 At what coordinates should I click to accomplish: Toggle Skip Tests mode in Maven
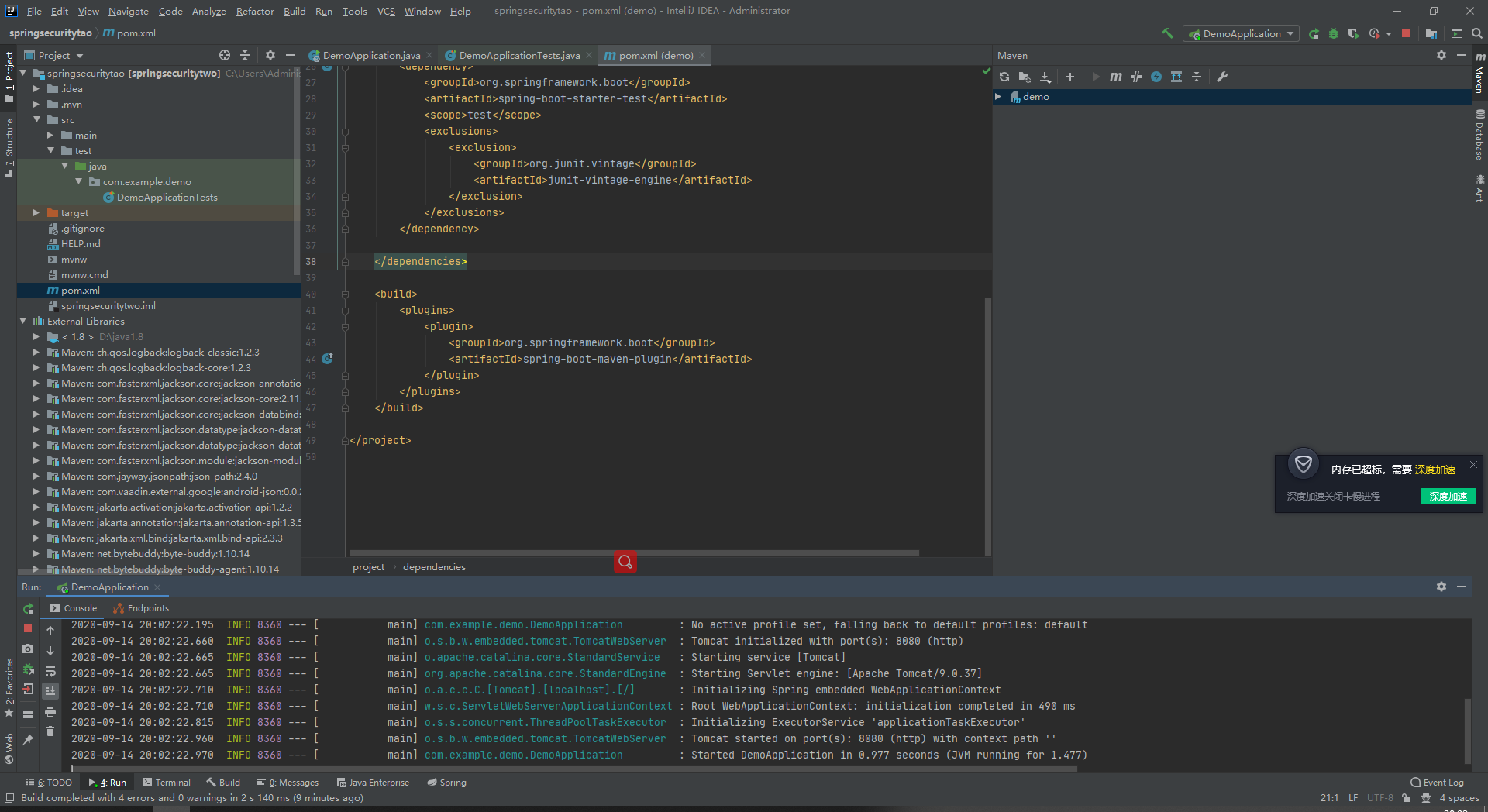pyautogui.click(x=1156, y=77)
